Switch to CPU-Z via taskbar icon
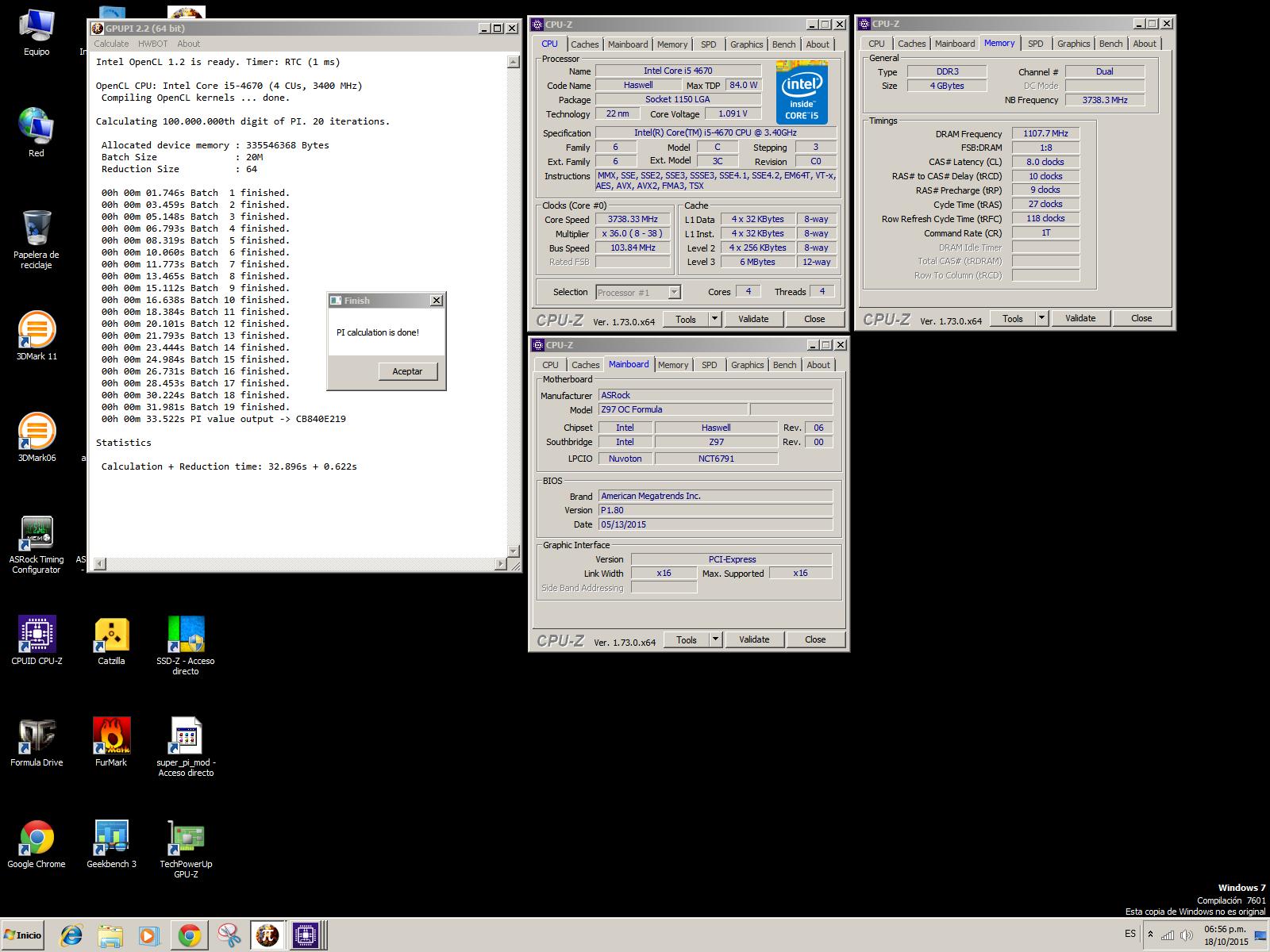Screen dimensions: 1270x952 pos(306,935)
